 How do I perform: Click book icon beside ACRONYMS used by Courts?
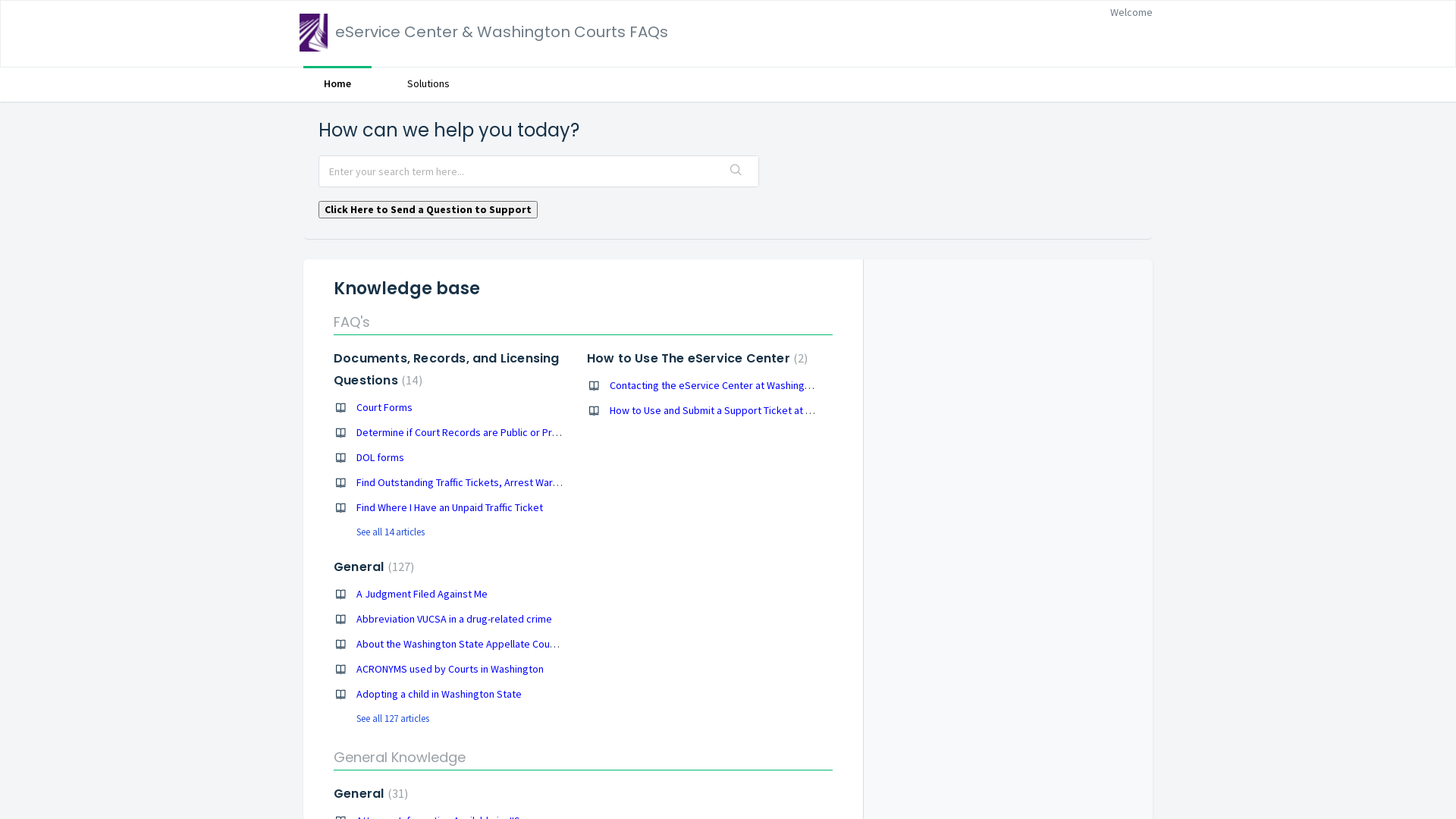pyautogui.click(x=340, y=670)
